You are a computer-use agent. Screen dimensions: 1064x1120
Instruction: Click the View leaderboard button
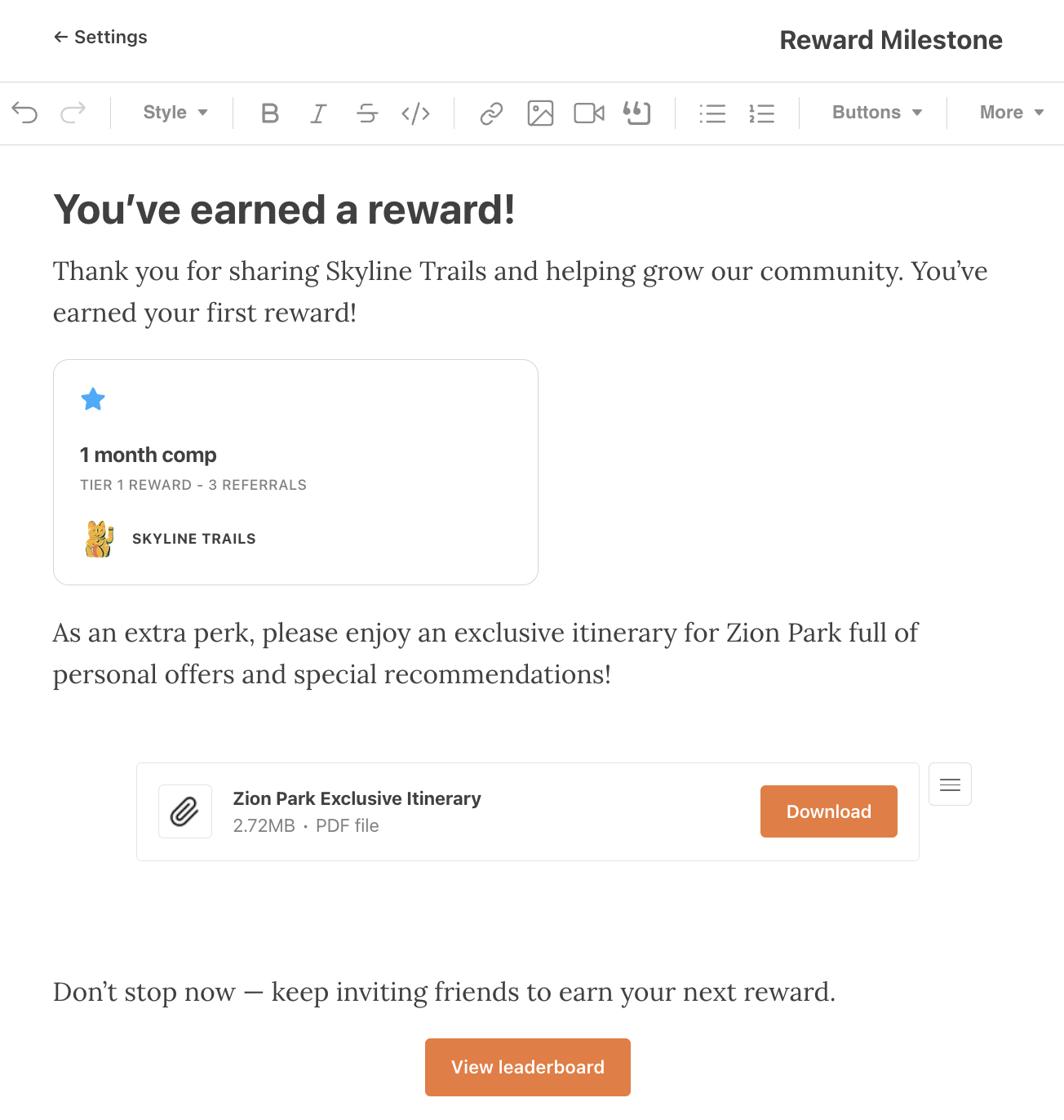[528, 1067]
